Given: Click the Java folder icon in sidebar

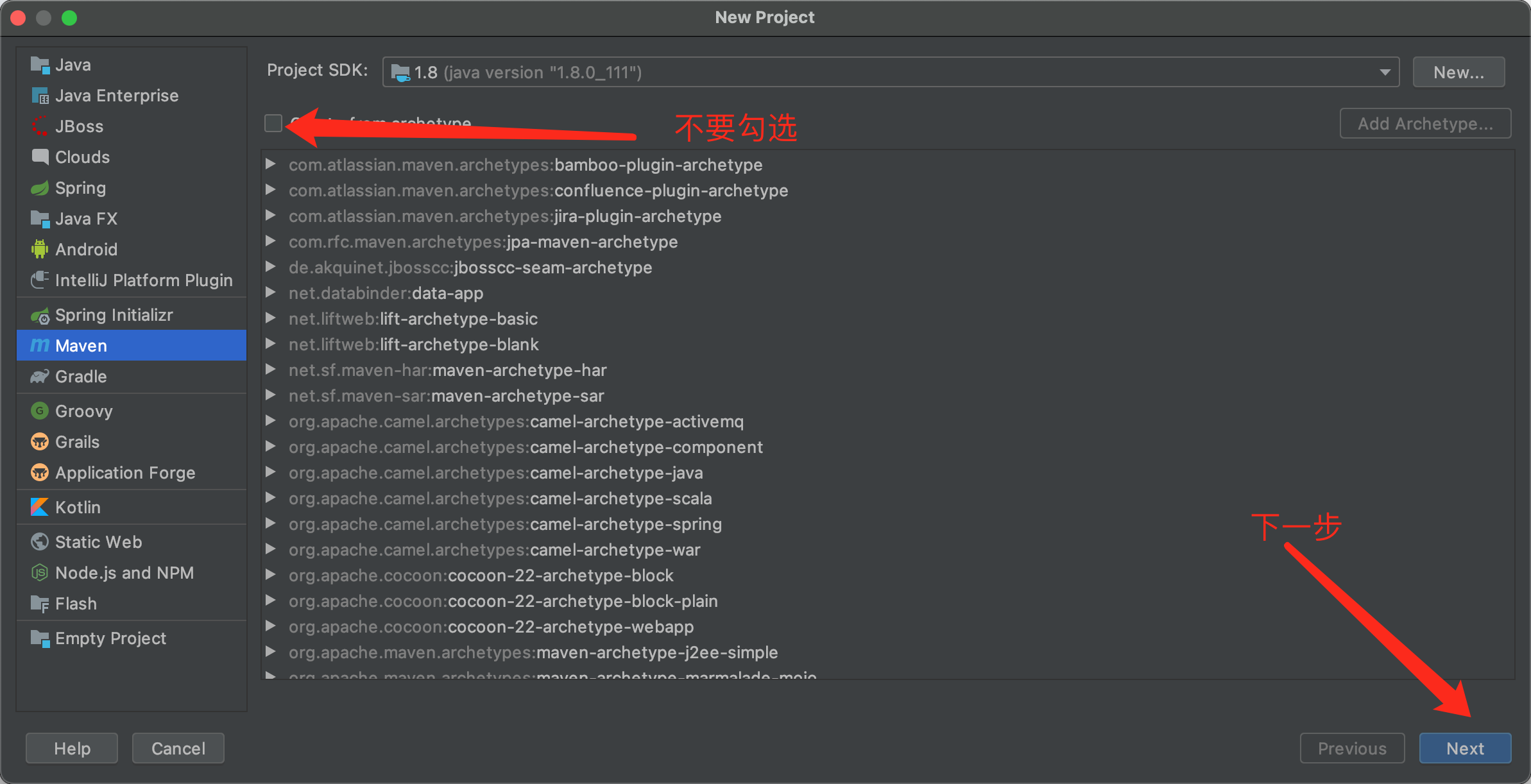Looking at the screenshot, I should 40,65.
